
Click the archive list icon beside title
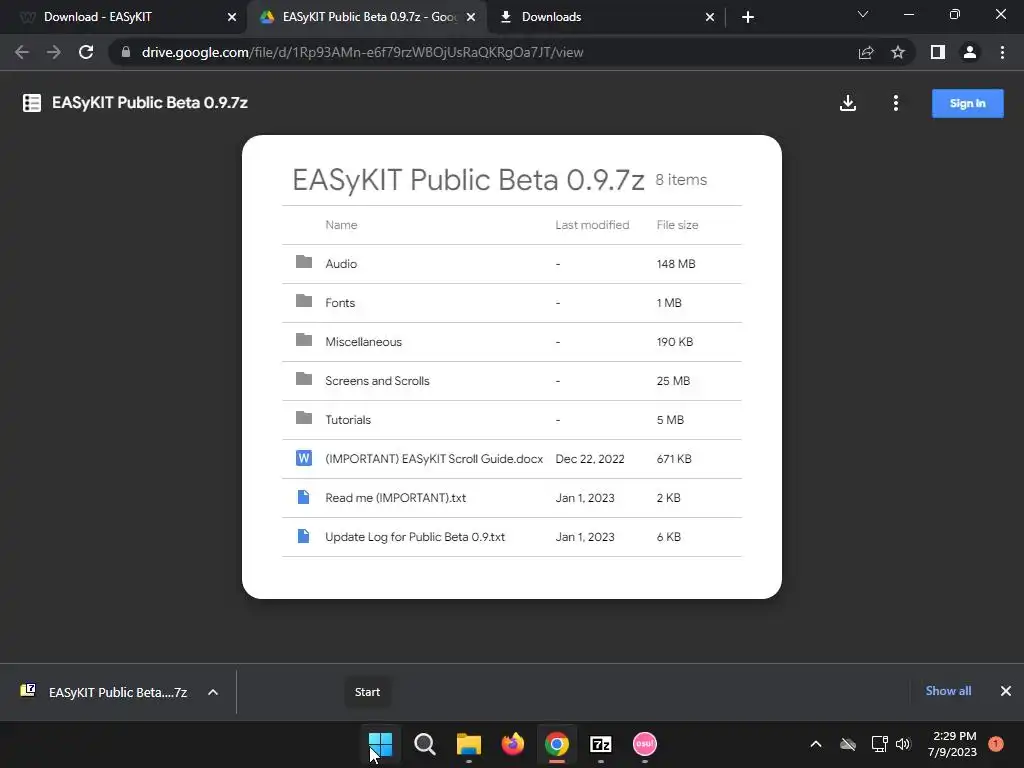(x=31, y=103)
